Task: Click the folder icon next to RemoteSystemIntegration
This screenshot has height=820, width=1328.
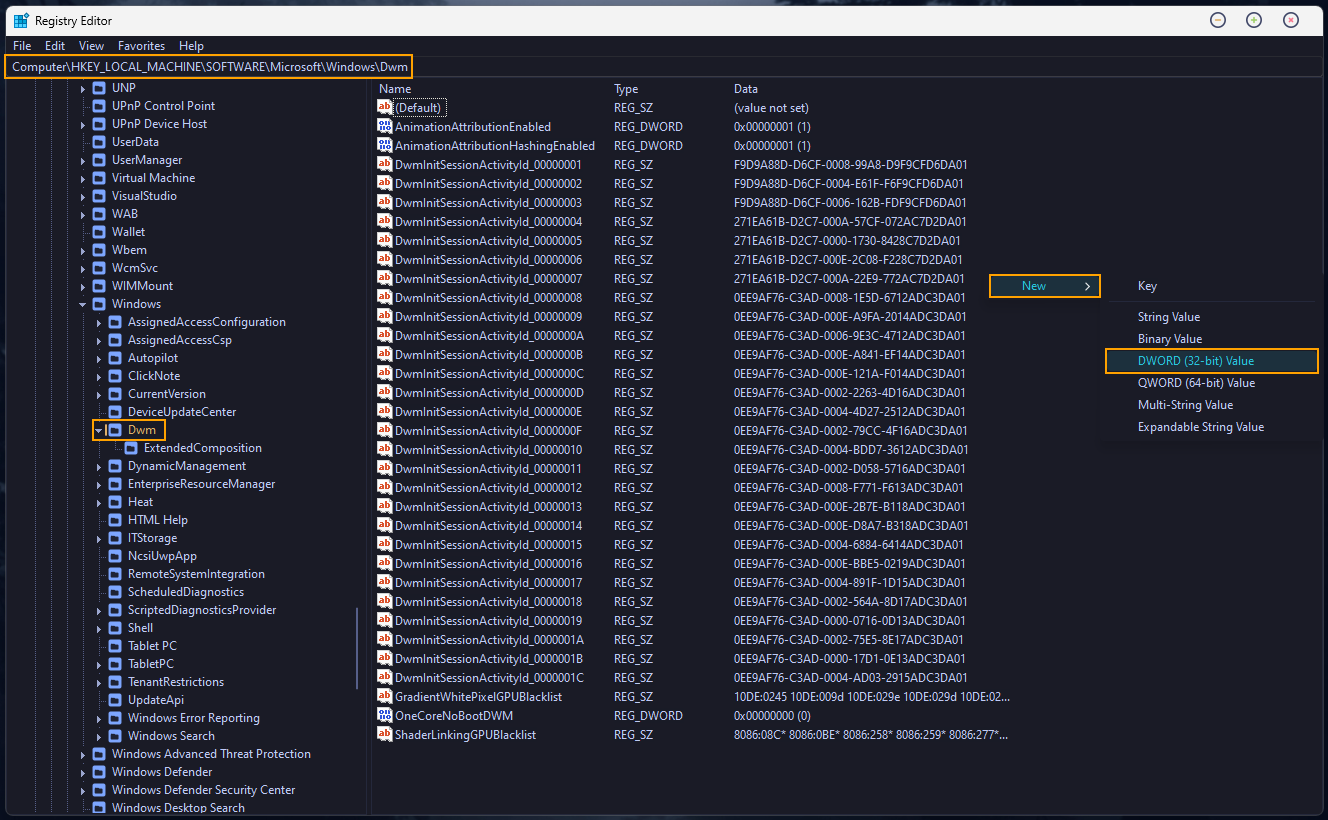Action: pos(115,574)
